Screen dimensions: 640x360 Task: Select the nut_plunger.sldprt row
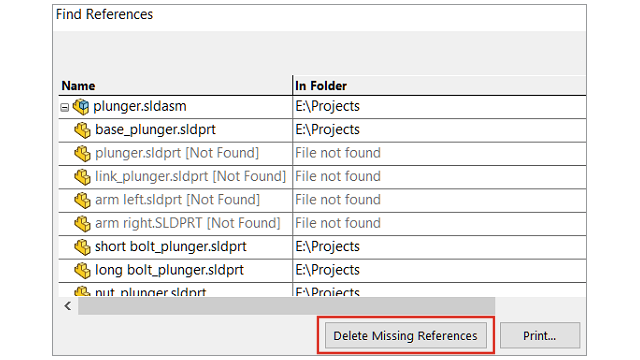coord(322,290)
